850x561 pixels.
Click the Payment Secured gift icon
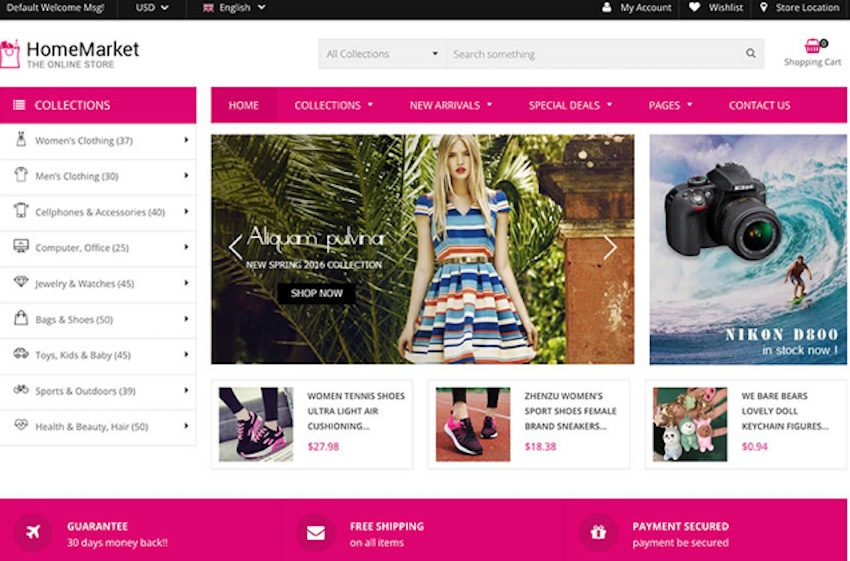[598, 533]
